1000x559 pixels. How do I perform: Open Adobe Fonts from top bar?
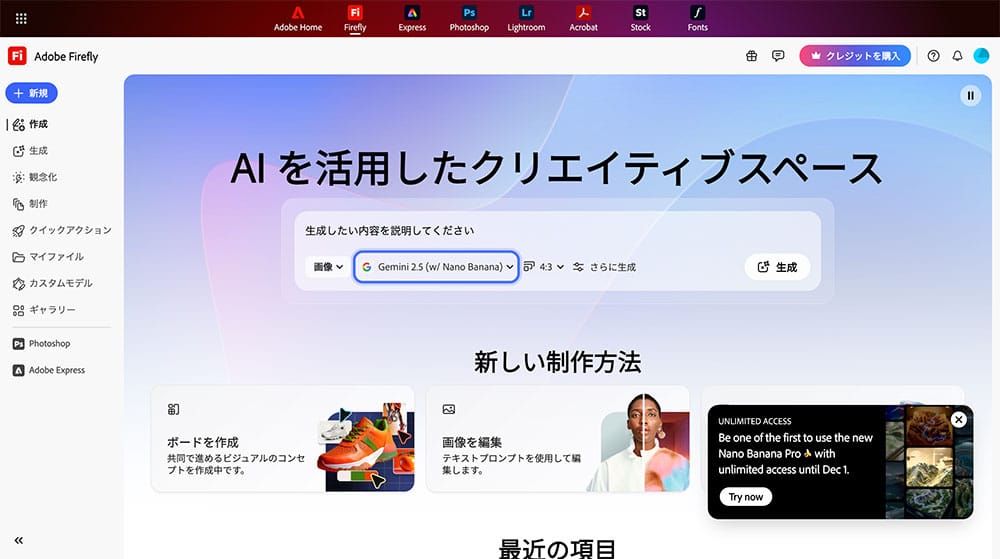(697, 18)
